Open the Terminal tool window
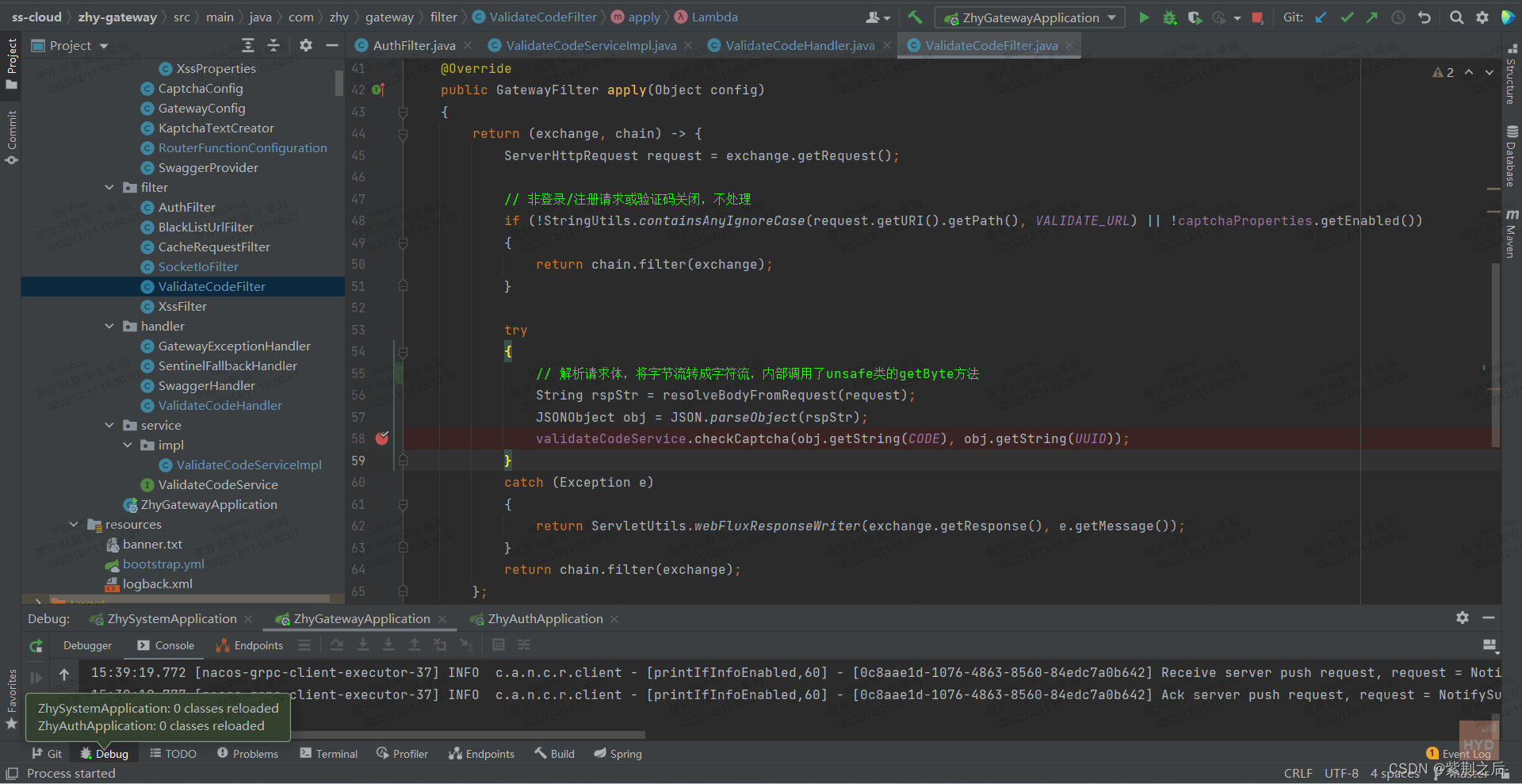The image size is (1522, 784). click(x=329, y=754)
